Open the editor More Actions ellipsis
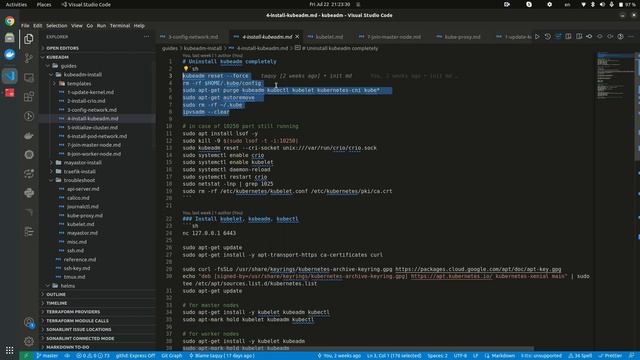The image size is (640, 360). [x=631, y=37]
